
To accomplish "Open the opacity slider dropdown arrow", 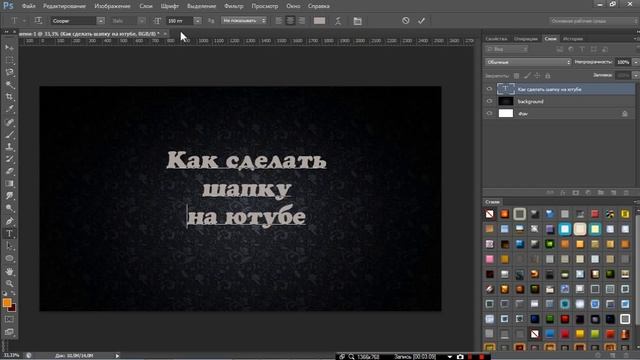I will (635, 62).
